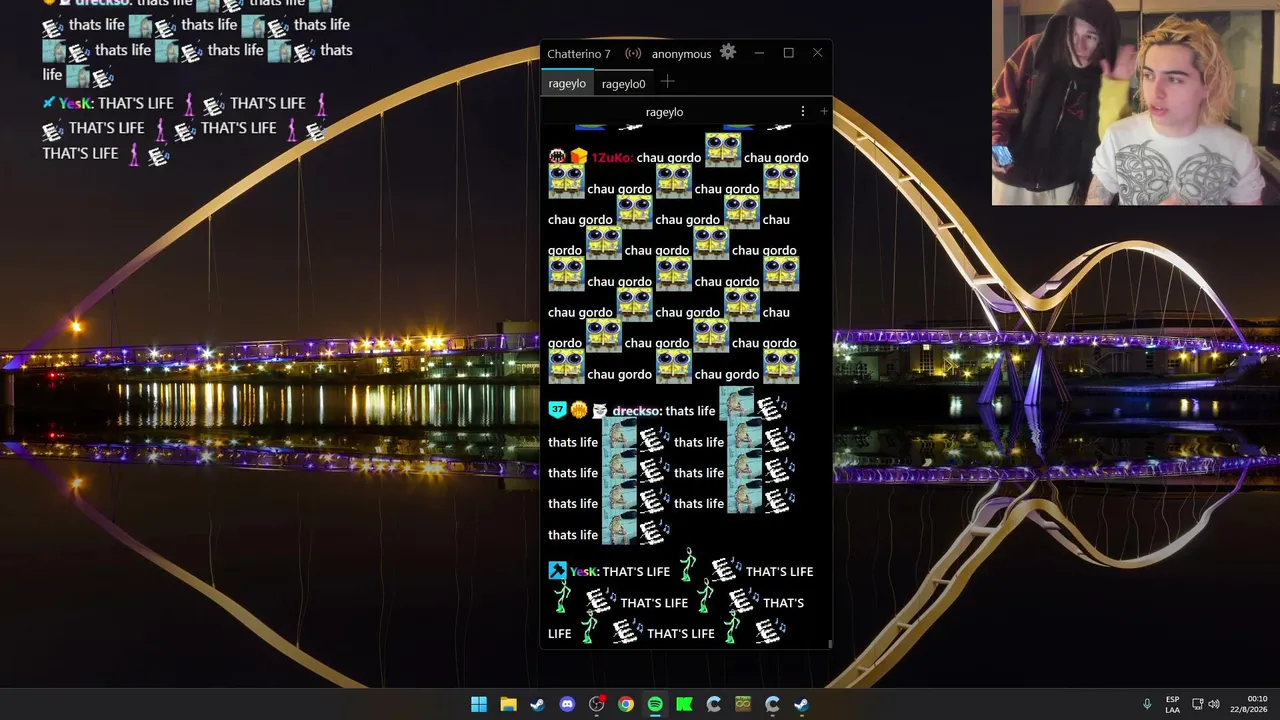The height and width of the screenshot is (720, 1280).
Task: Click the streamer mode broadcast icon
Action: pyautogui.click(x=633, y=53)
